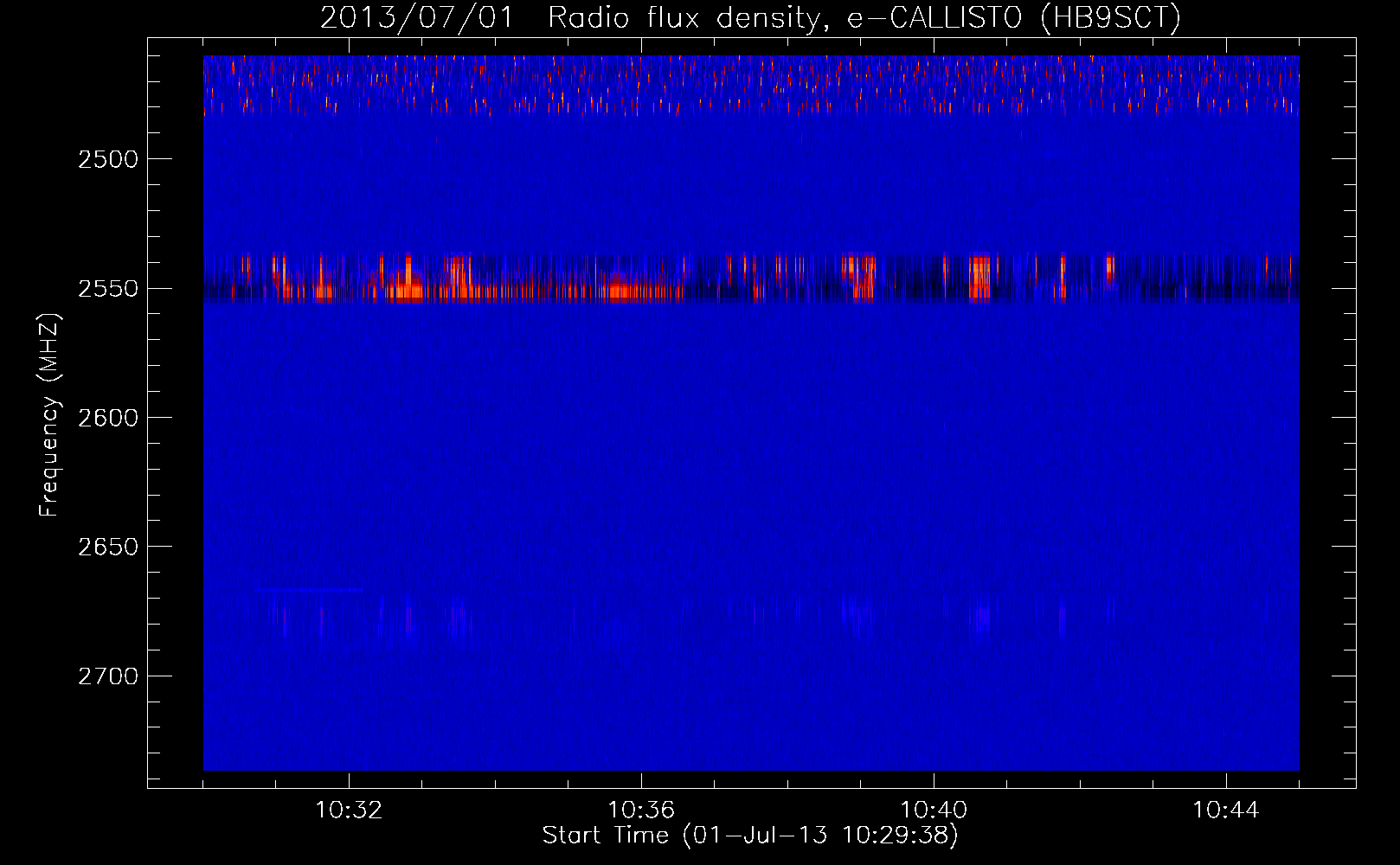Click the 2700 frequency tick label
The width and height of the screenshot is (1400, 865).
coord(108,676)
